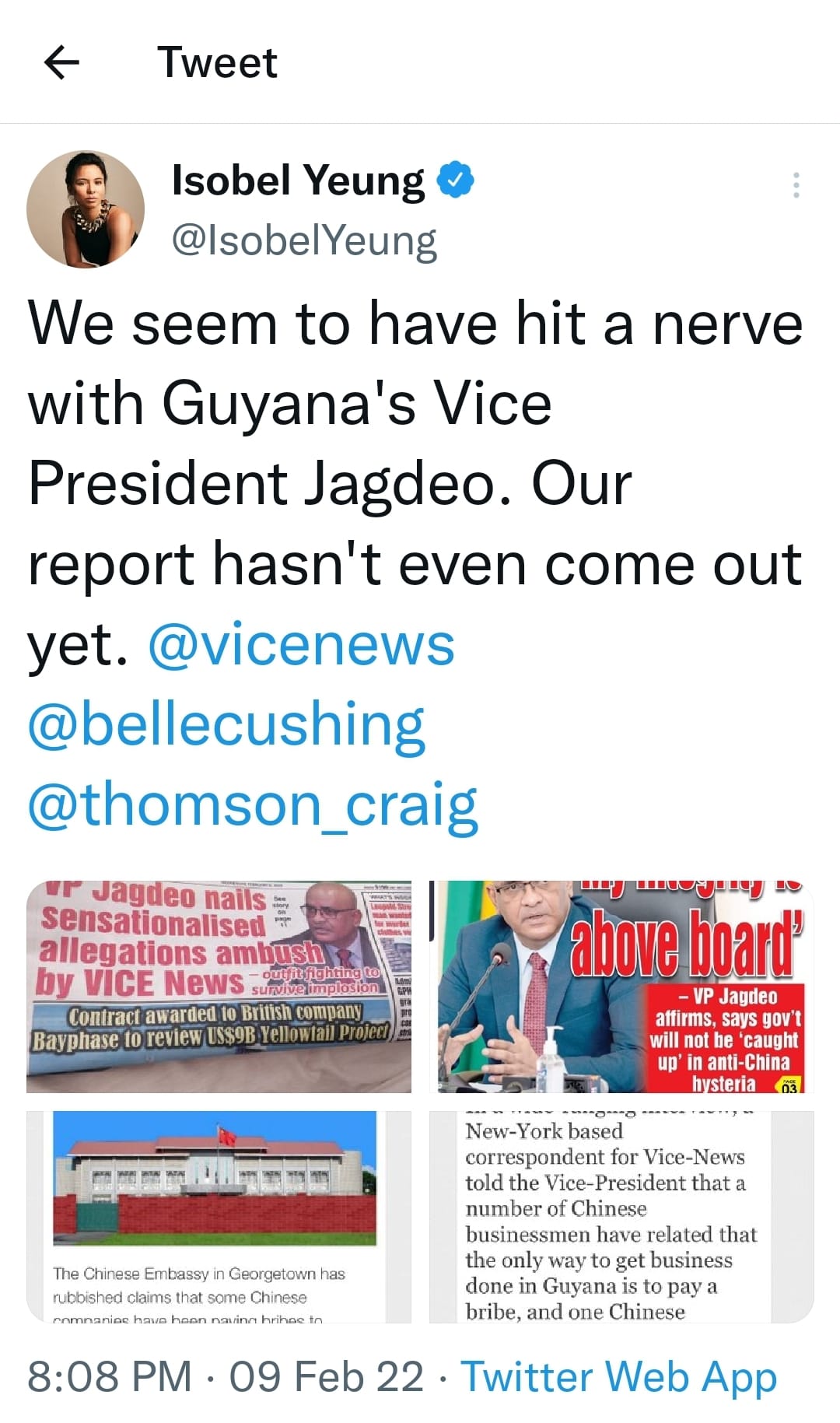Click the 8:08 PM timestamp
The image size is (840, 1423).
point(110,1376)
